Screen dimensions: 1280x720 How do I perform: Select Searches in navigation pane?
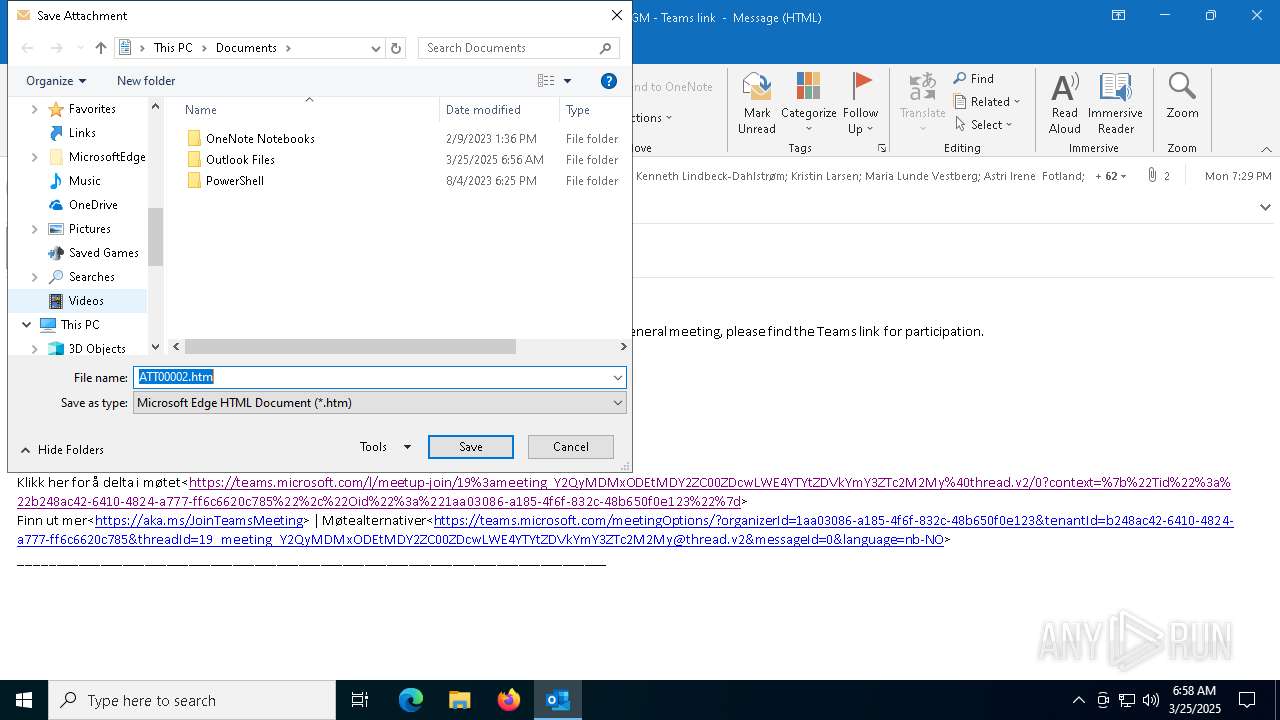[x=91, y=277]
